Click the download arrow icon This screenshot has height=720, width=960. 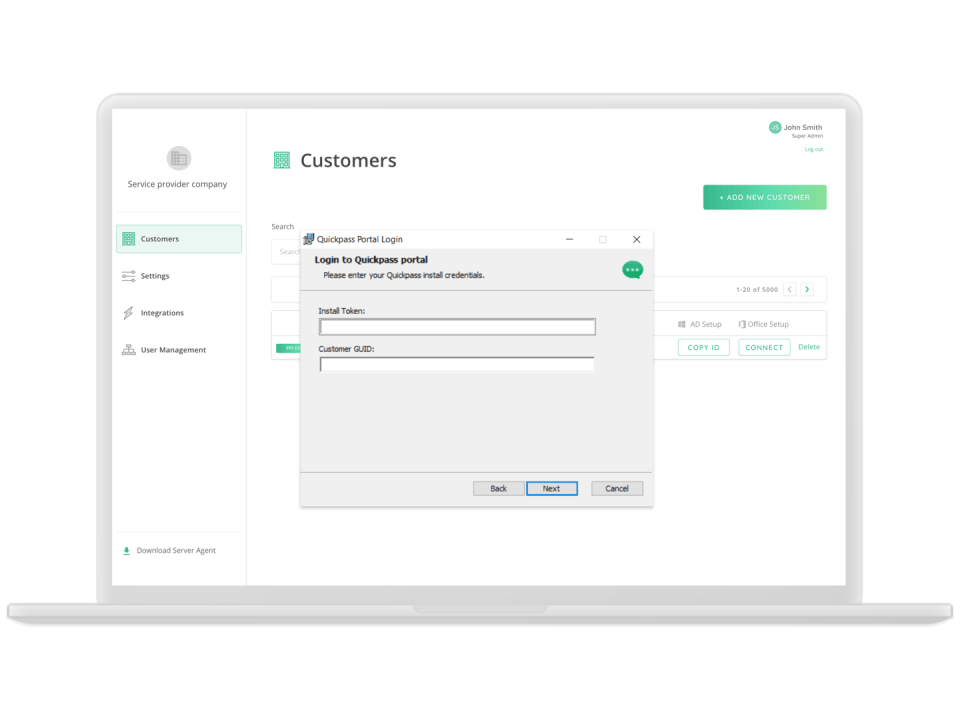127,550
